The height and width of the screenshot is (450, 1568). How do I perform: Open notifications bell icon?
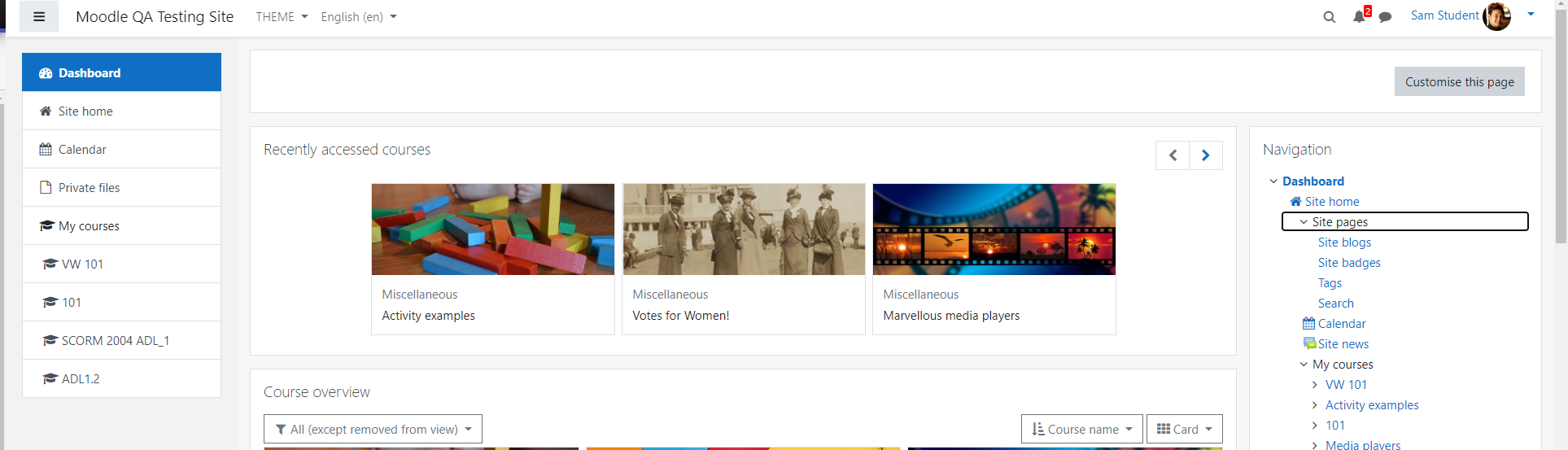(x=1359, y=16)
